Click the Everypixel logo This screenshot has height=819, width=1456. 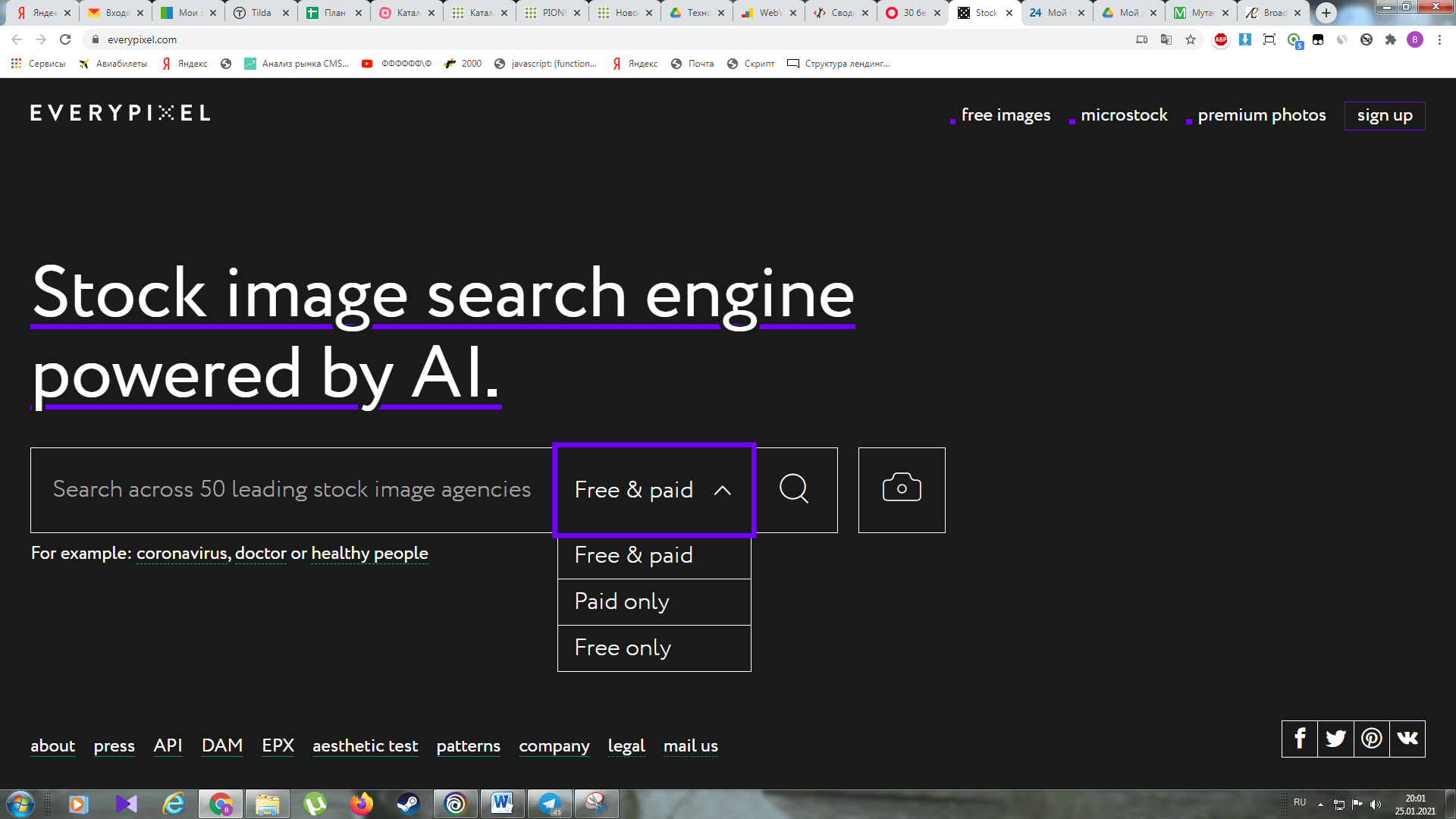(x=120, y=114)
